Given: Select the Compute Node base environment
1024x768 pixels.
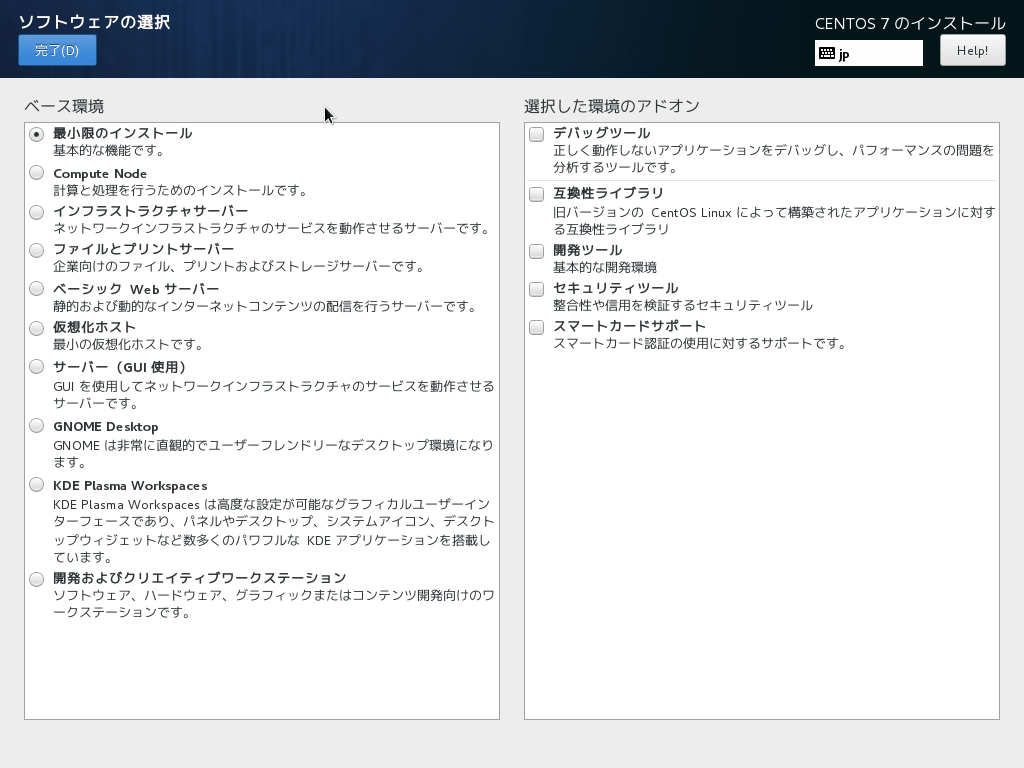Looking at the screenshot, I should (37, 173).
